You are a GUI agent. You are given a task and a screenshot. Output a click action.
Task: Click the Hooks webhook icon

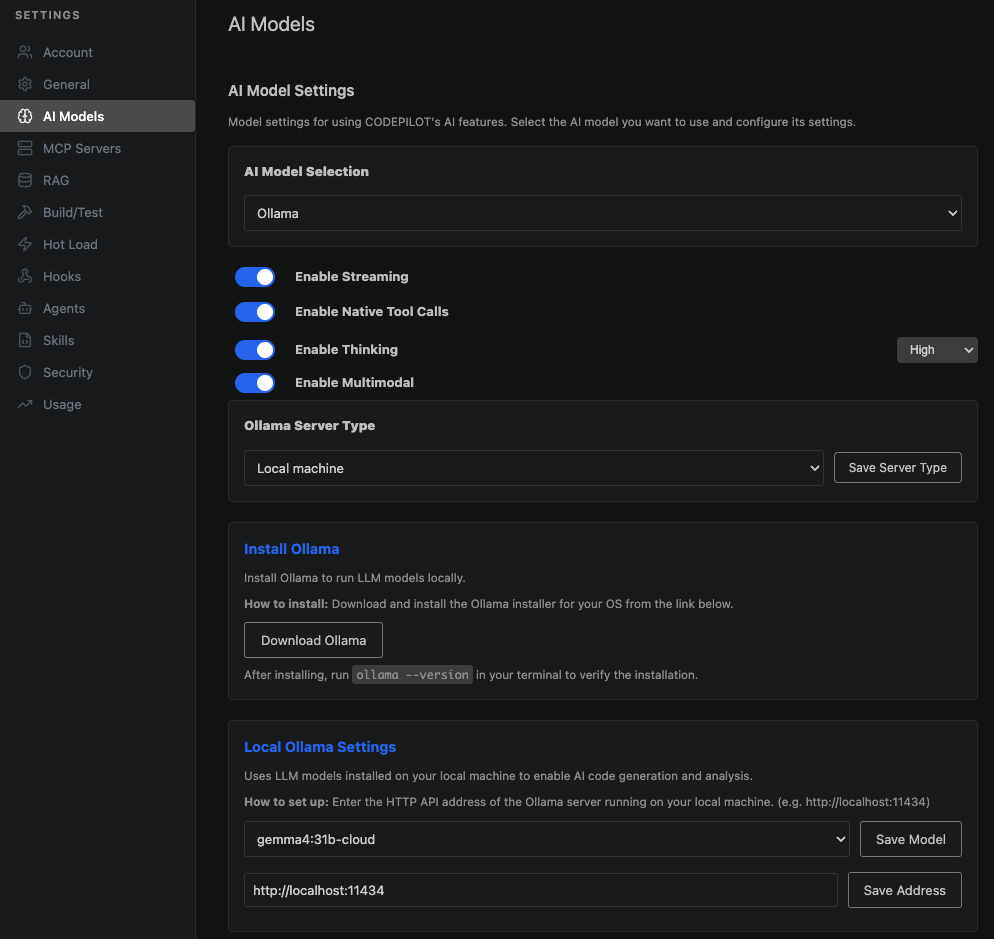click(x=25, y=276)
